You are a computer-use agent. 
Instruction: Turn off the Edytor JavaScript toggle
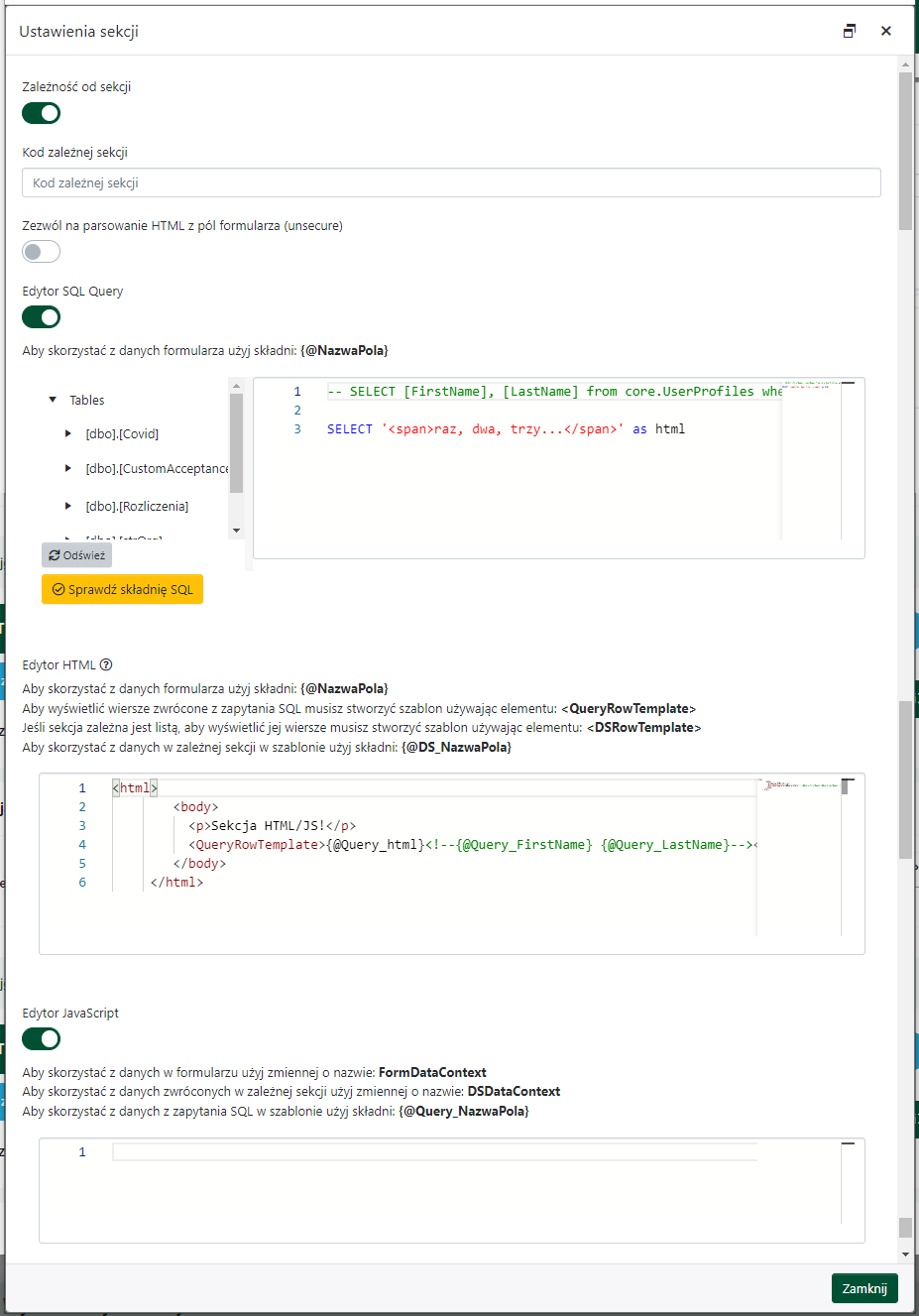point(41,1038)
